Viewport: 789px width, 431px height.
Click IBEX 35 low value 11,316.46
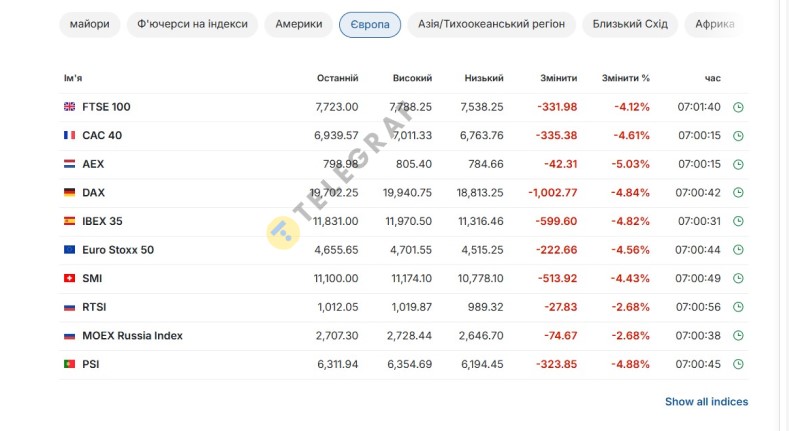(x=481, y=221)
